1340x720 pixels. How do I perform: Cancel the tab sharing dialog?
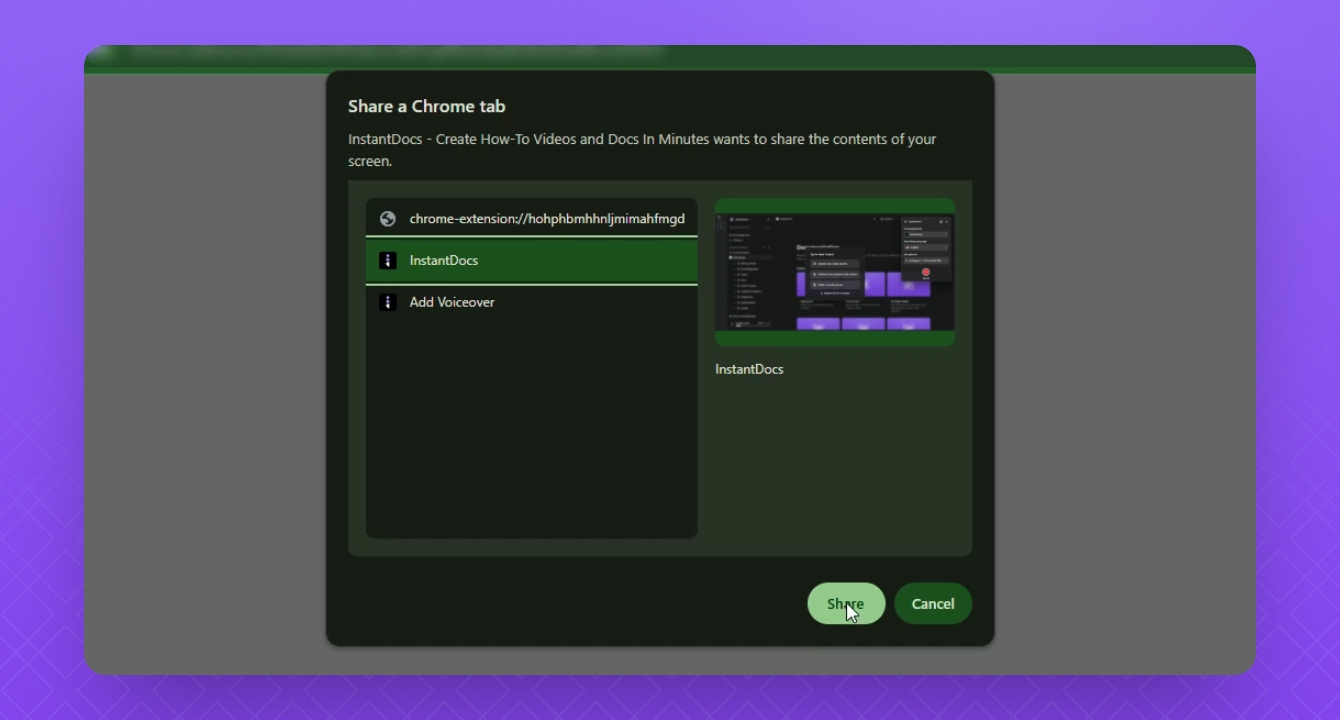pos(933,603)
